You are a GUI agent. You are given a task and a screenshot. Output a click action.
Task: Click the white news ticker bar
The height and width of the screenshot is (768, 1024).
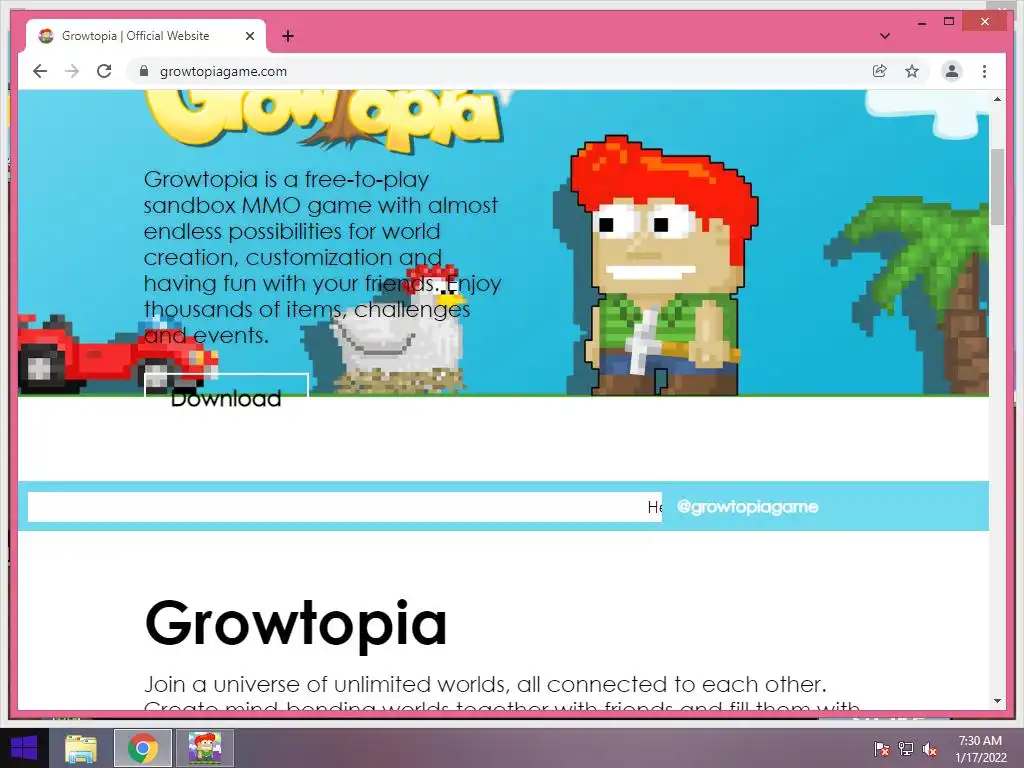(x=345, y=507)
